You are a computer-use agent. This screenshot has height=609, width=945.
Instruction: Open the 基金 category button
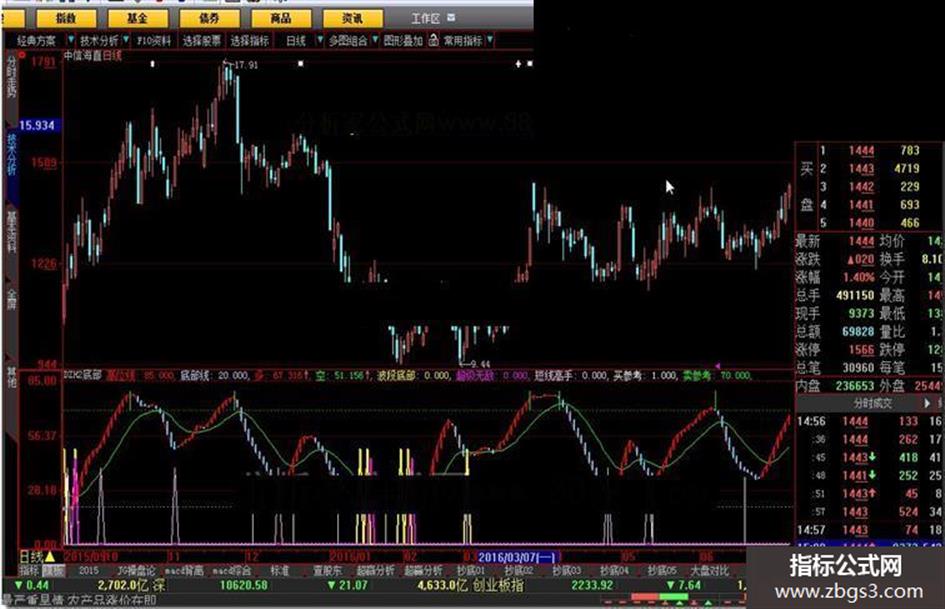(x=137, y=19)
